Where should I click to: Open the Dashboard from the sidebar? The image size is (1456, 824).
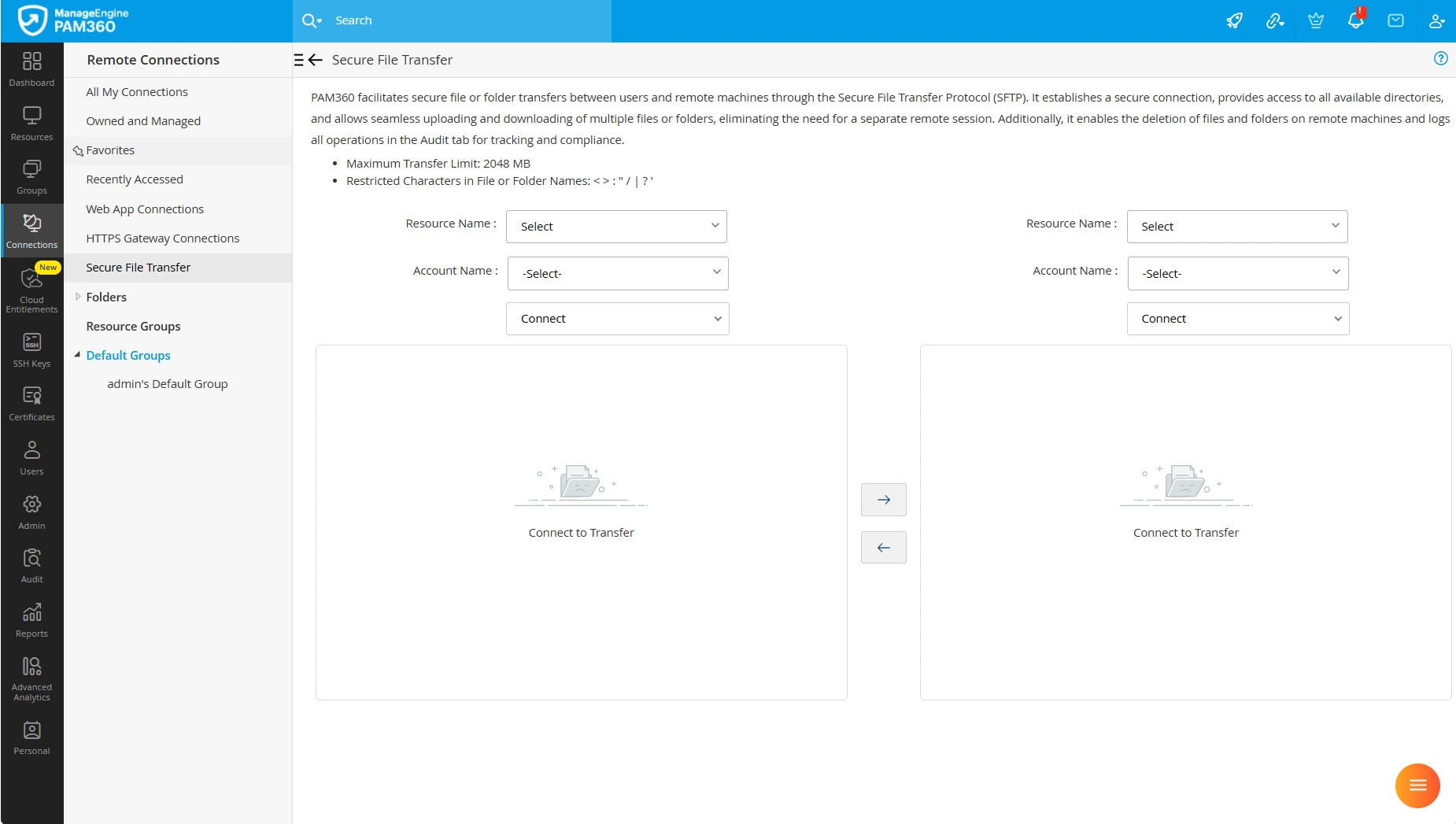click(31, 69)
